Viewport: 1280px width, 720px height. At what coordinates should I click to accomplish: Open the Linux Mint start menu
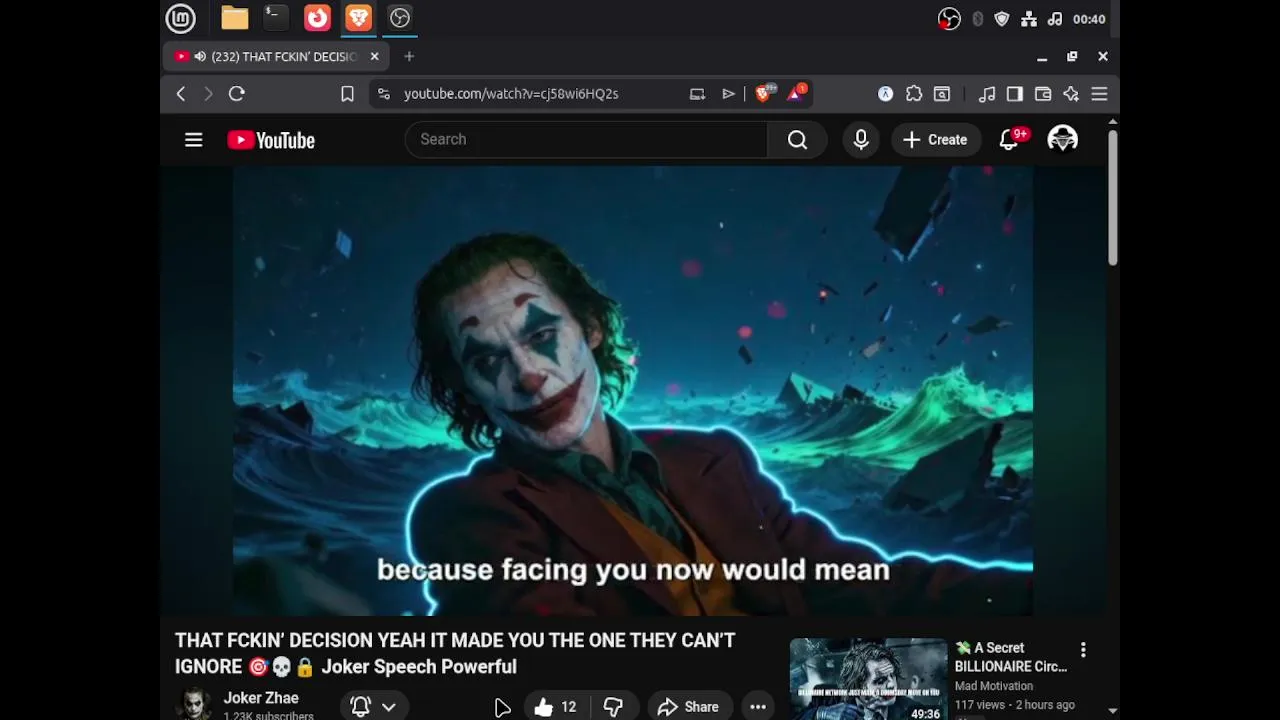point(180,18)
